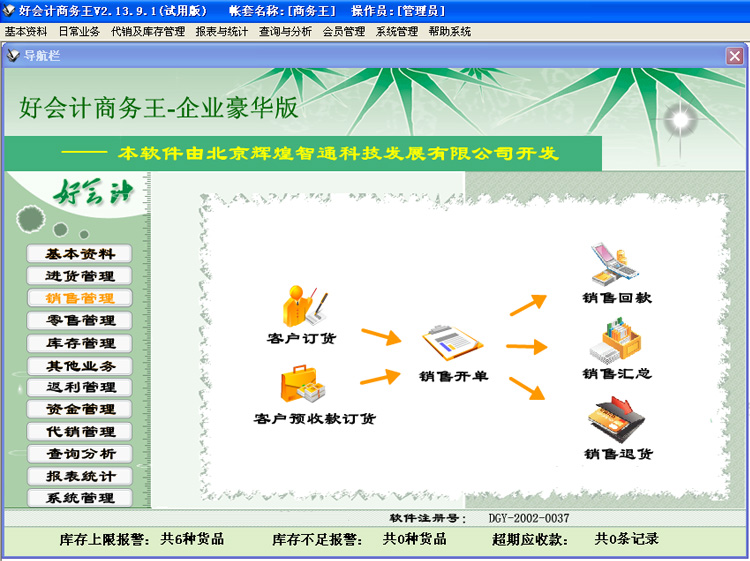Select the 进货管理 sidebar button
This screenshot has width=750, height=561.
coord(79,276)
